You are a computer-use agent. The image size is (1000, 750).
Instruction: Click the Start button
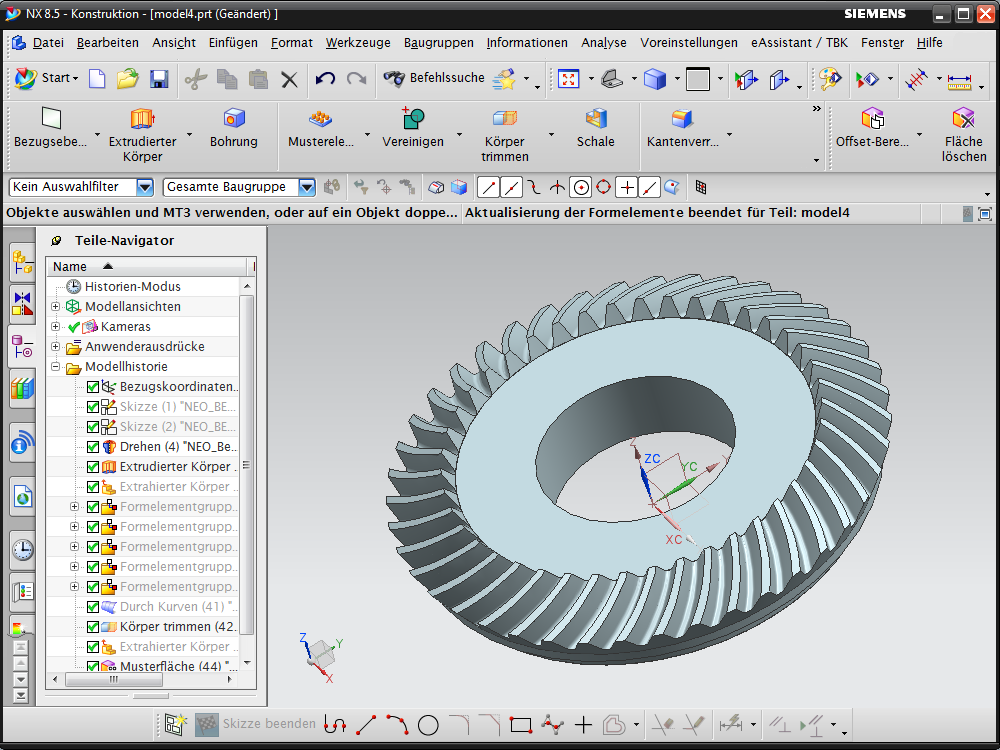pos(46,78)
